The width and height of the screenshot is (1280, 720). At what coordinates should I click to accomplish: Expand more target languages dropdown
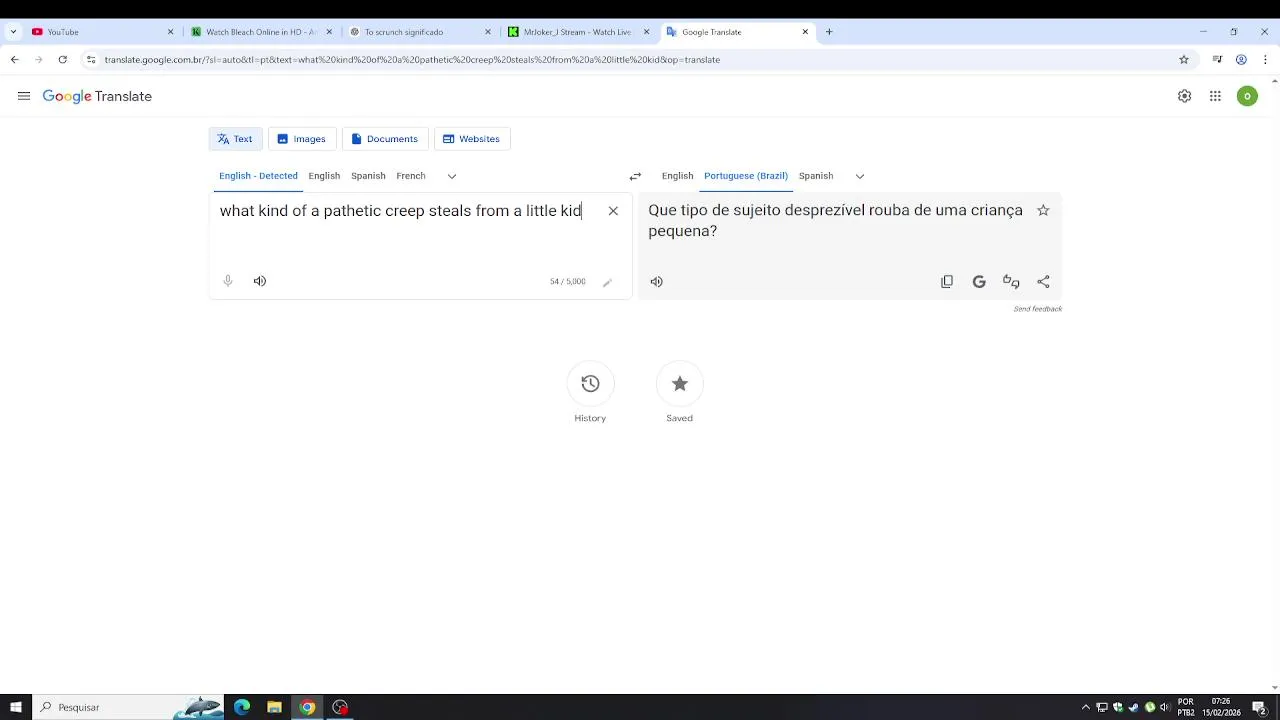[860, 176]
